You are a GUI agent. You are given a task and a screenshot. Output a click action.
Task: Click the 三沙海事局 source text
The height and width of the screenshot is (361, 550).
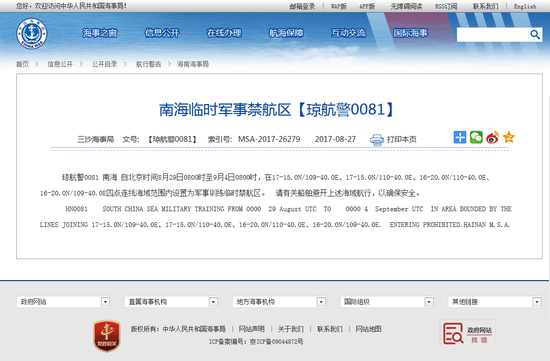(x=95, y=139)
